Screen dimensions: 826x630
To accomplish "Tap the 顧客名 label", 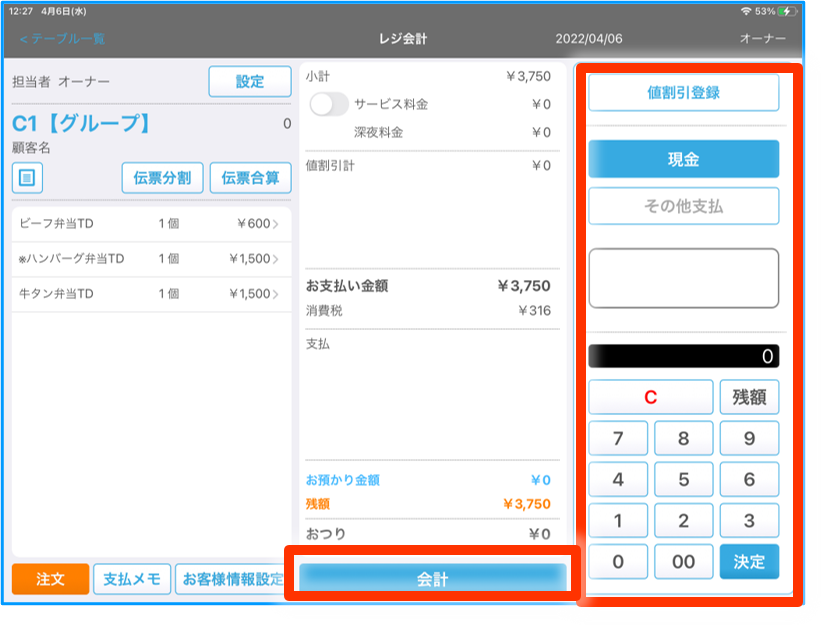I will pyautogui.click(x=31, y=148).
